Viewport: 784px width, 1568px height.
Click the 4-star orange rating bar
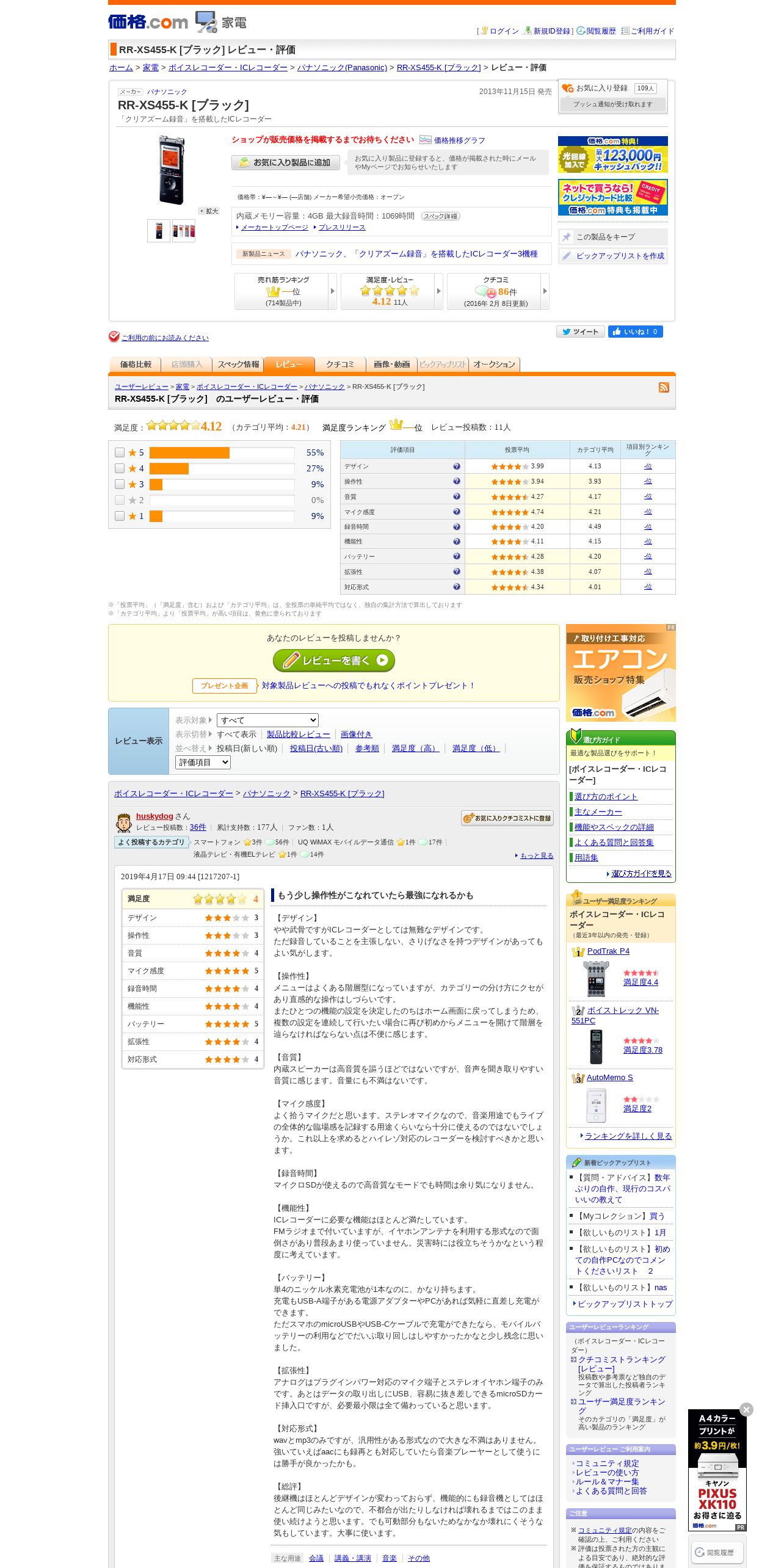169,468
